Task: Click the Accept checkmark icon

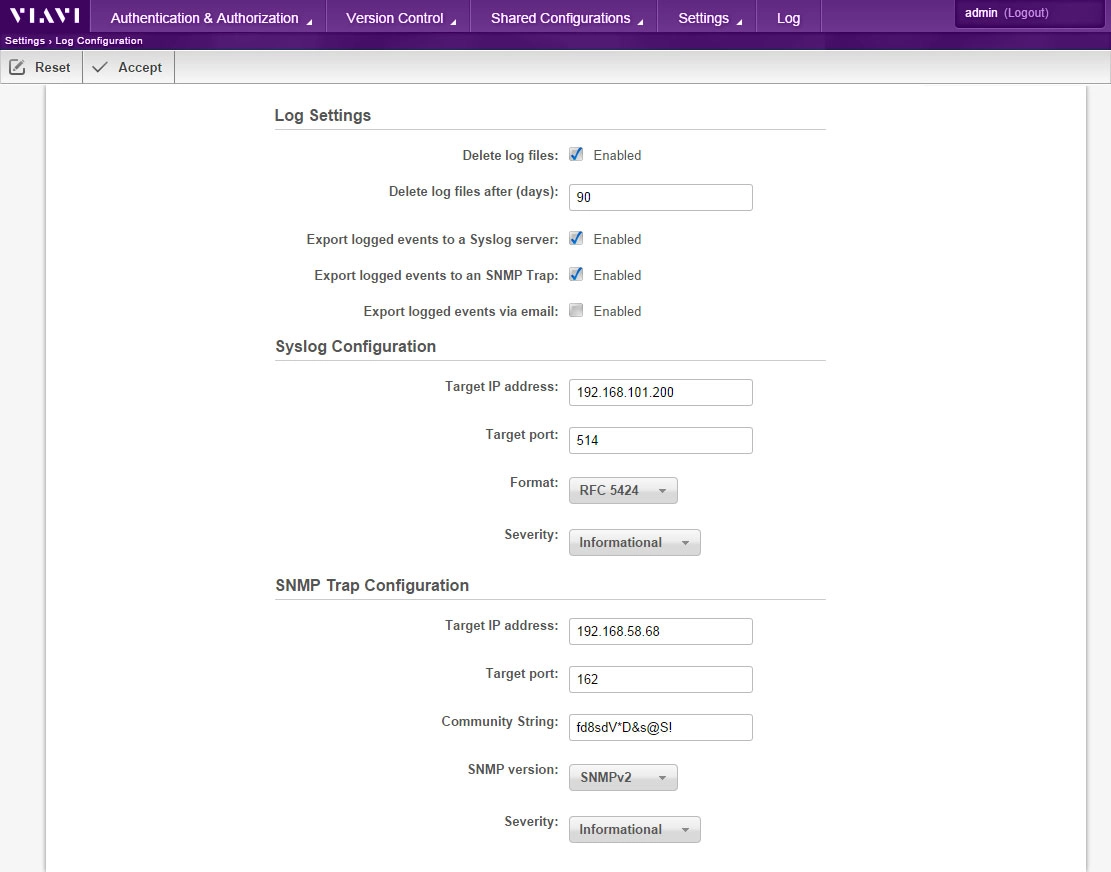Action: (100, 67)
